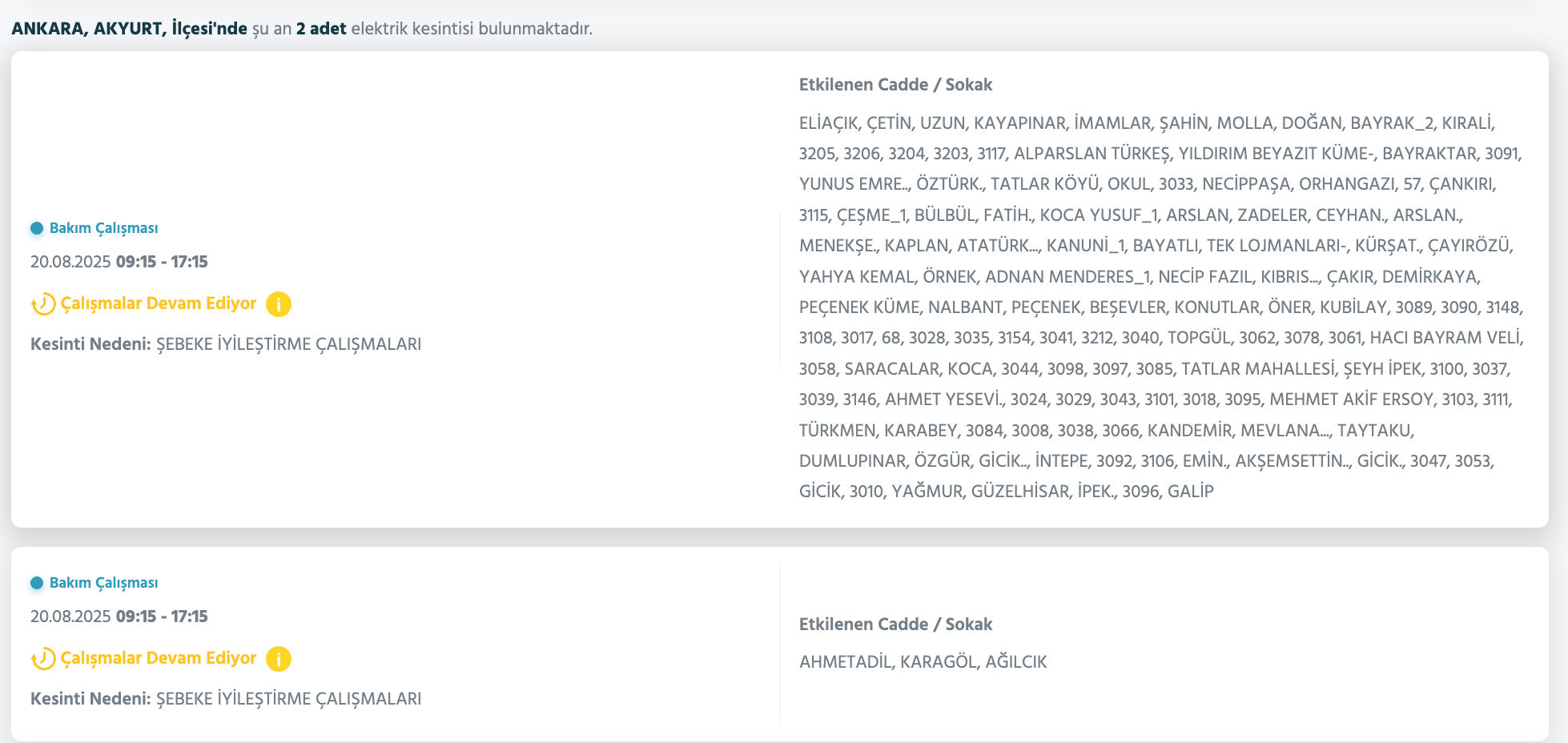Click the "Etkilenen Cadde / Sokak" heading above AHMETADİL
The image size is (1568, 743).
point(895,625)
